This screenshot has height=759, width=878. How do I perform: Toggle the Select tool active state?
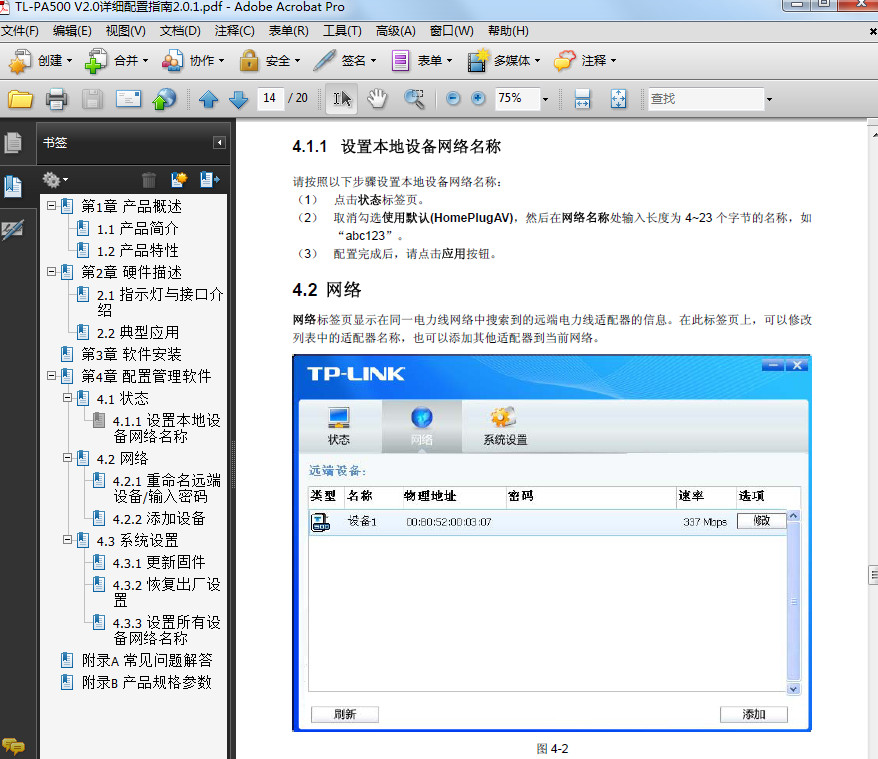[x=344, y=99]
